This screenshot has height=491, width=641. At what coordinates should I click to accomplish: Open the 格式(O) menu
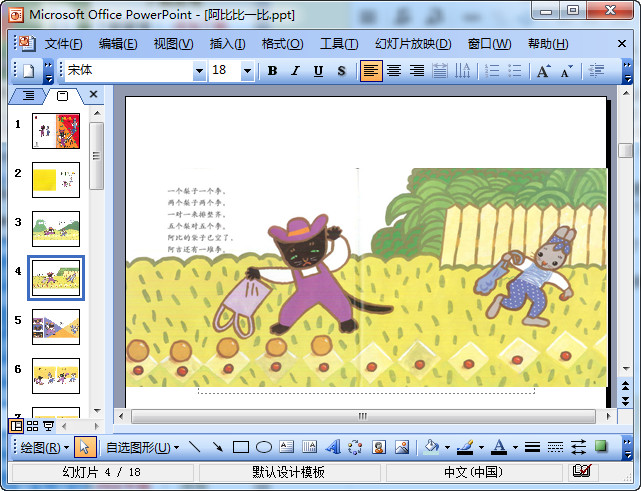282,44
